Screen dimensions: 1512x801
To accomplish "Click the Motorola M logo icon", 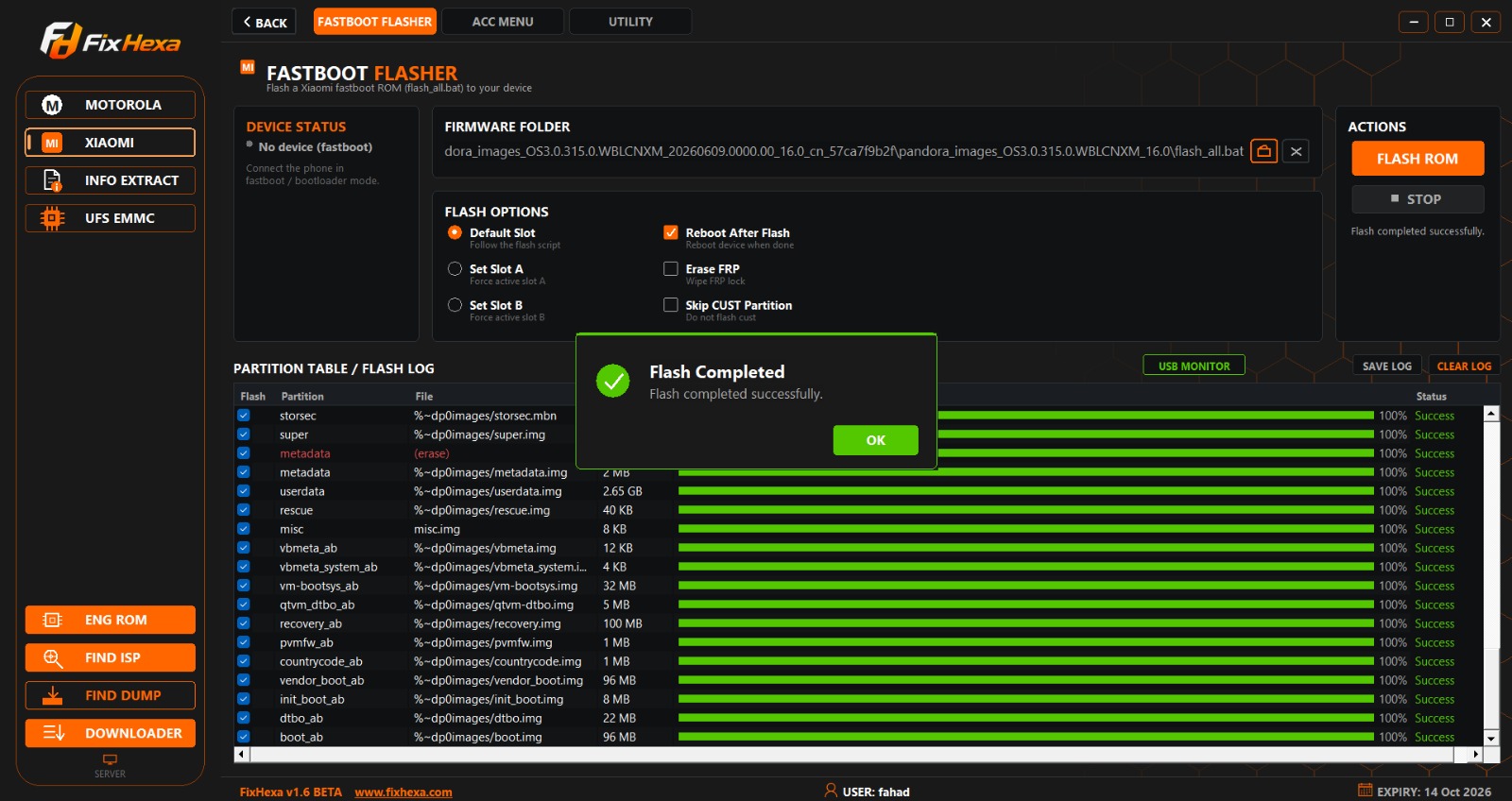I will (52, 105).
